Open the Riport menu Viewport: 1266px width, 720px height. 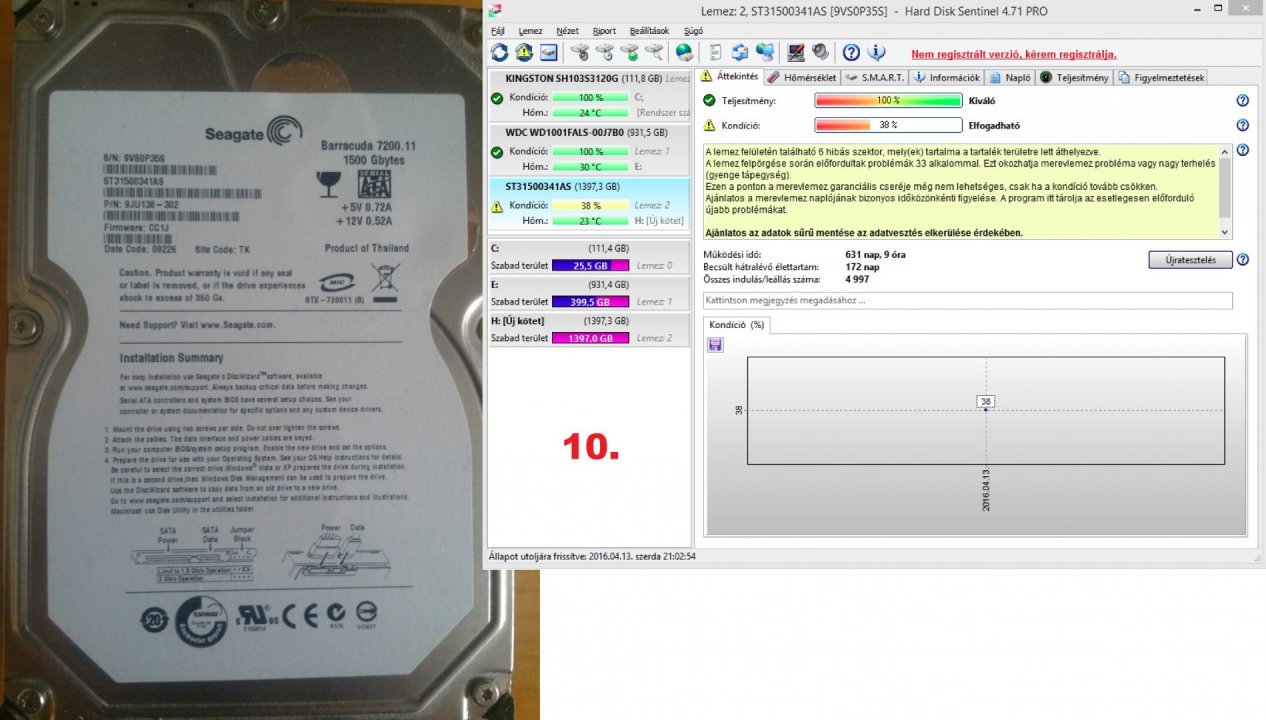tap(604, 31)
